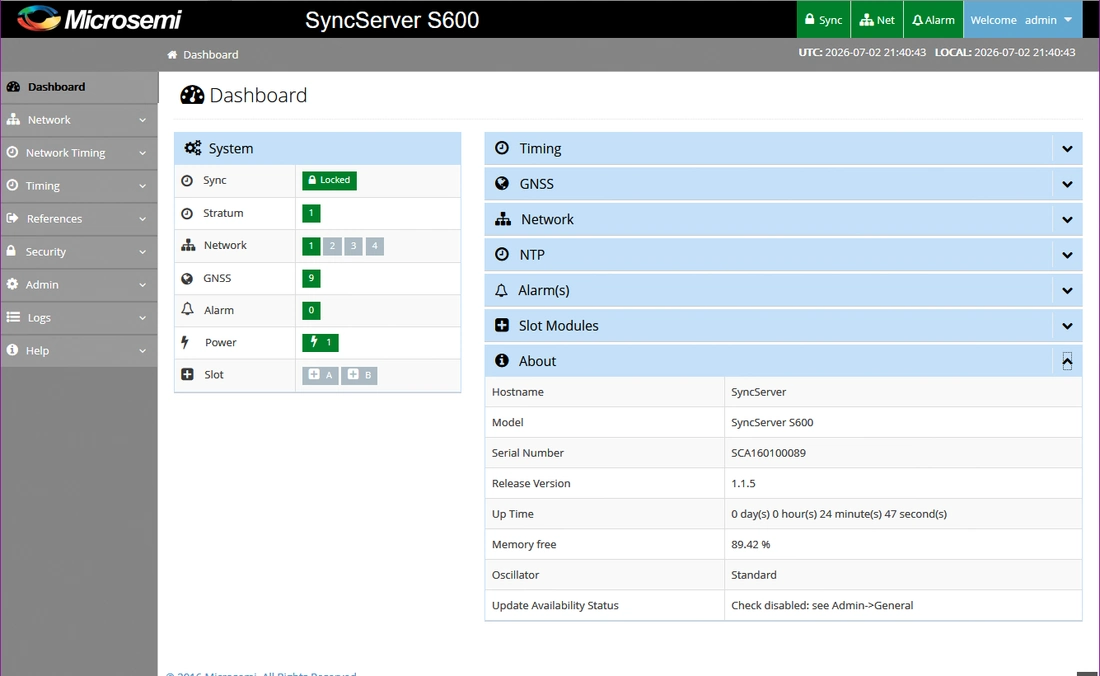Expand the Logs sidebar menu
Image resolution: width=1100 pixels, height=676 pixels.
pyautogui.click(x=79, y=318)
